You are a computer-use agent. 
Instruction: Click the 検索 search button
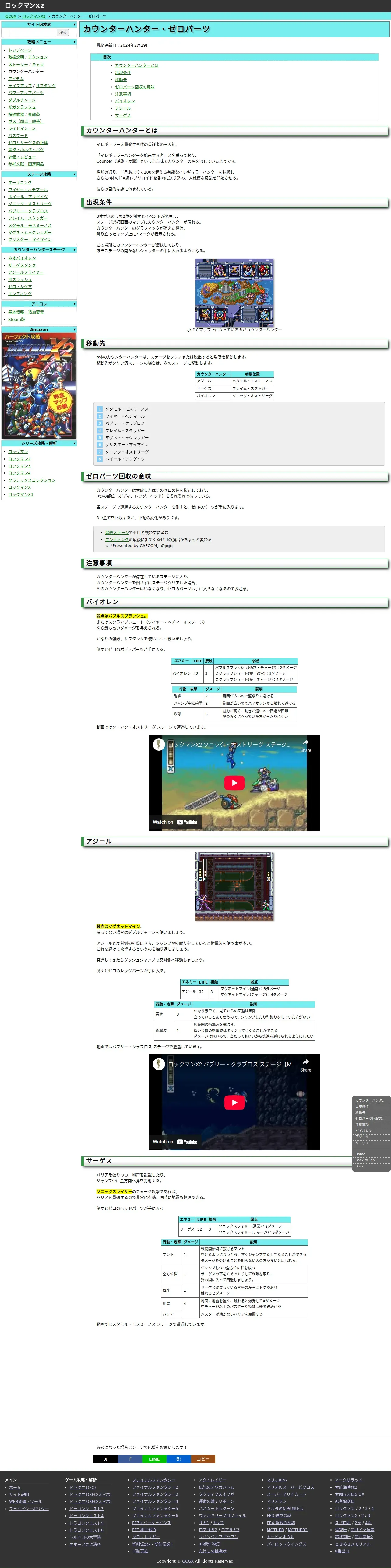click(63, 33)
